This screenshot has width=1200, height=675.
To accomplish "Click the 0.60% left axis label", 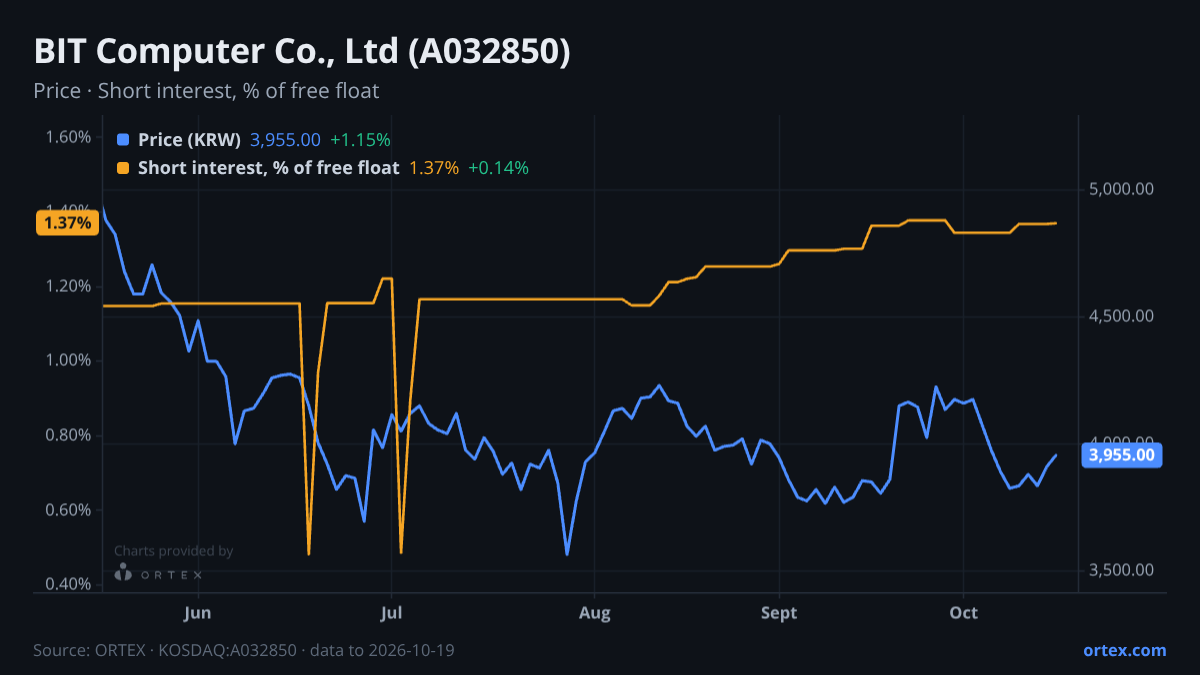I will point(68,510).
